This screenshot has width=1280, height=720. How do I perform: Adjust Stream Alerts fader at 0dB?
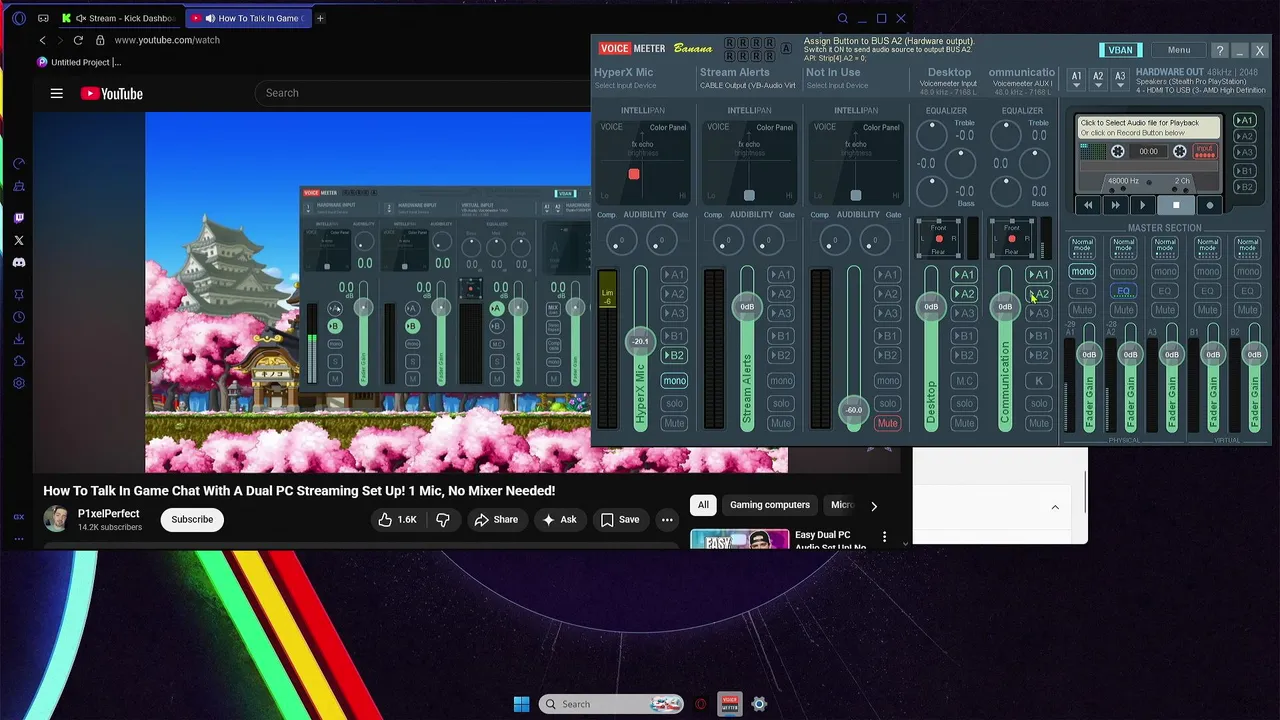point(747,307)
